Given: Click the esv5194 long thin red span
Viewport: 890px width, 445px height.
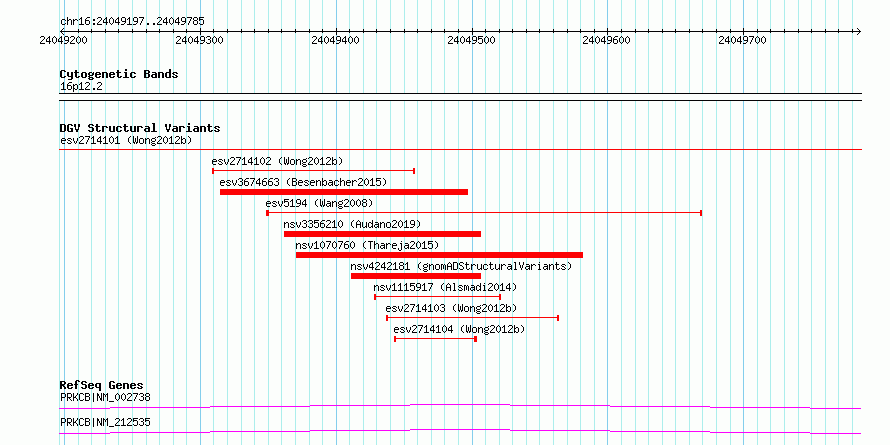Looking at the screenshot, I should (484, 212).
